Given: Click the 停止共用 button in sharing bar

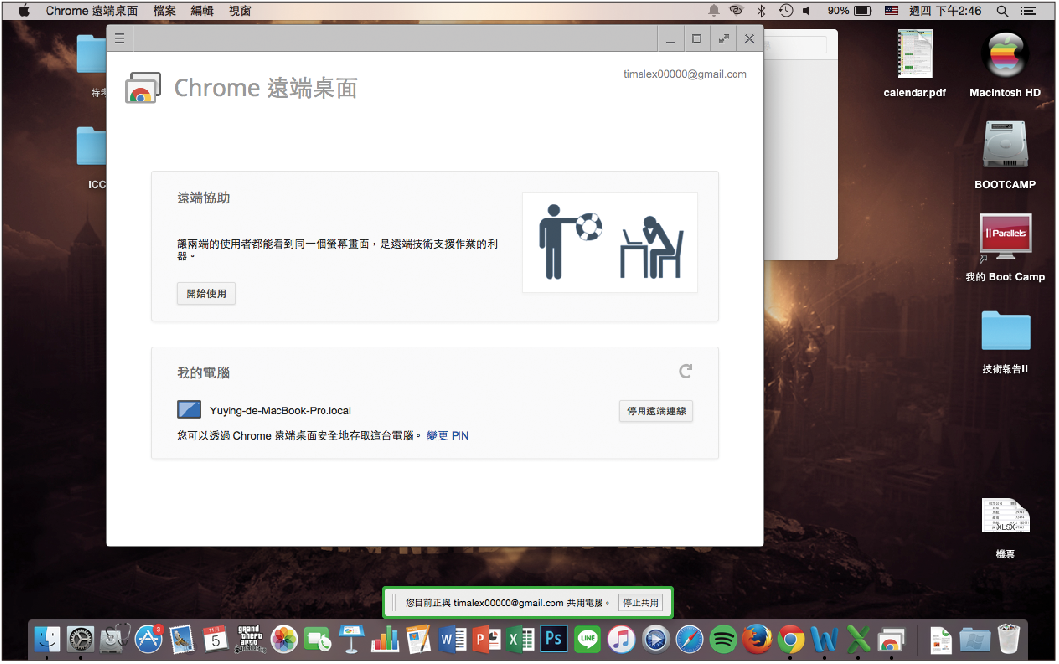Looking at the screenshot, I should click(x=640, y=603).
